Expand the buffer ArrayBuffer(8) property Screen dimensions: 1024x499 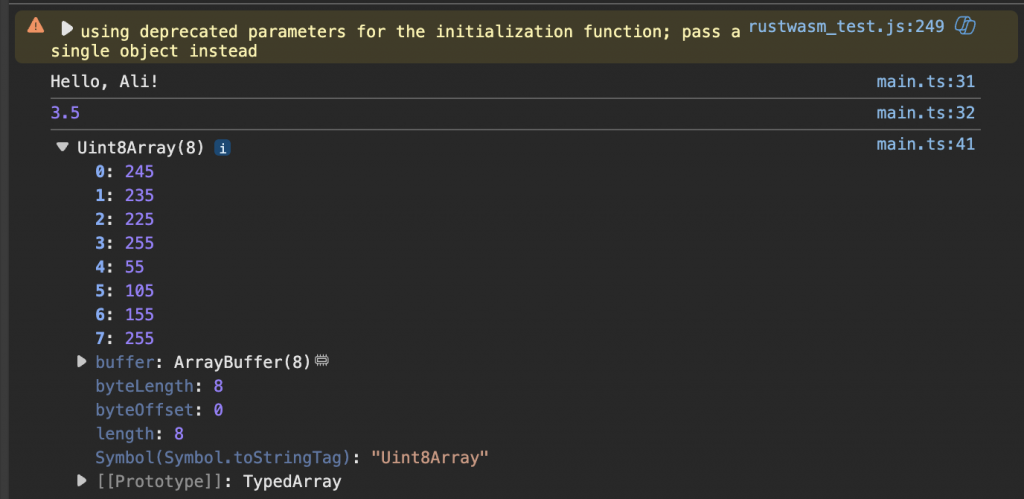coord(82,362)
